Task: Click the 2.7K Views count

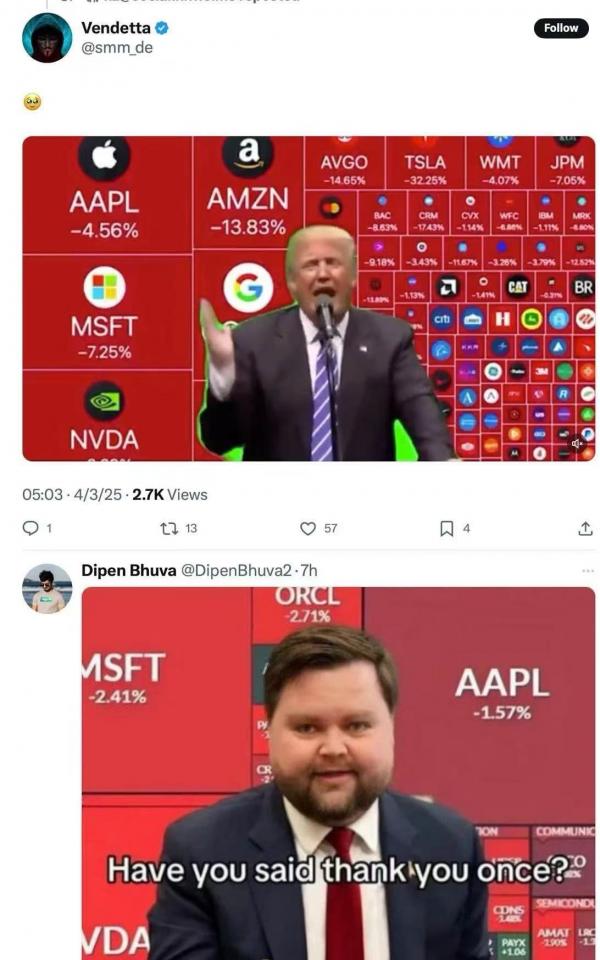Action: [x=170, y=495]
